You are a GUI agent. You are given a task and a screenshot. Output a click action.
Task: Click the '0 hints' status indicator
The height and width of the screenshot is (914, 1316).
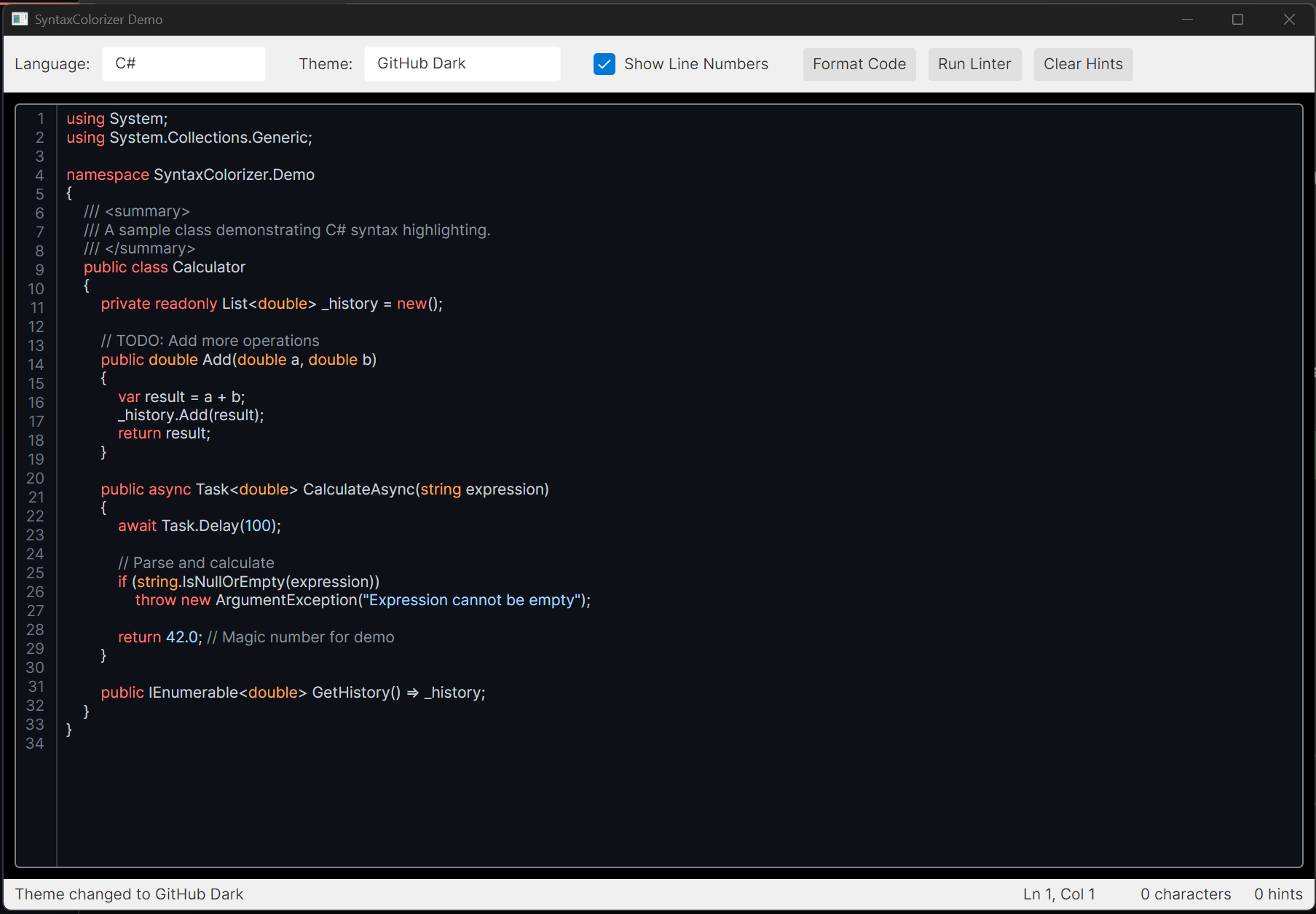(x=1278, y=894)
